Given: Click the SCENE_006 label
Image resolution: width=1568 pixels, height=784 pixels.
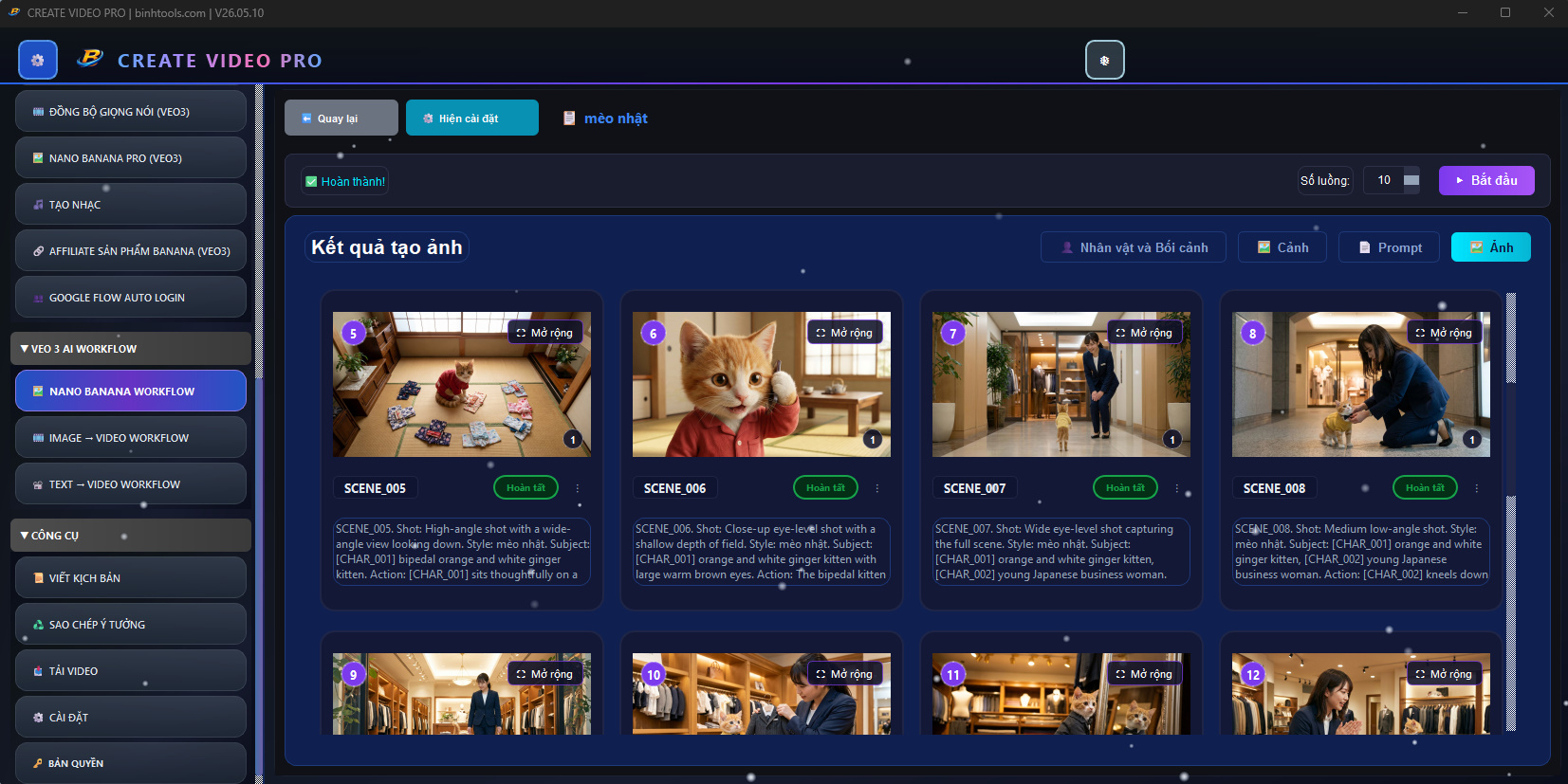Looking at the screenshot, I should point(674,488).
